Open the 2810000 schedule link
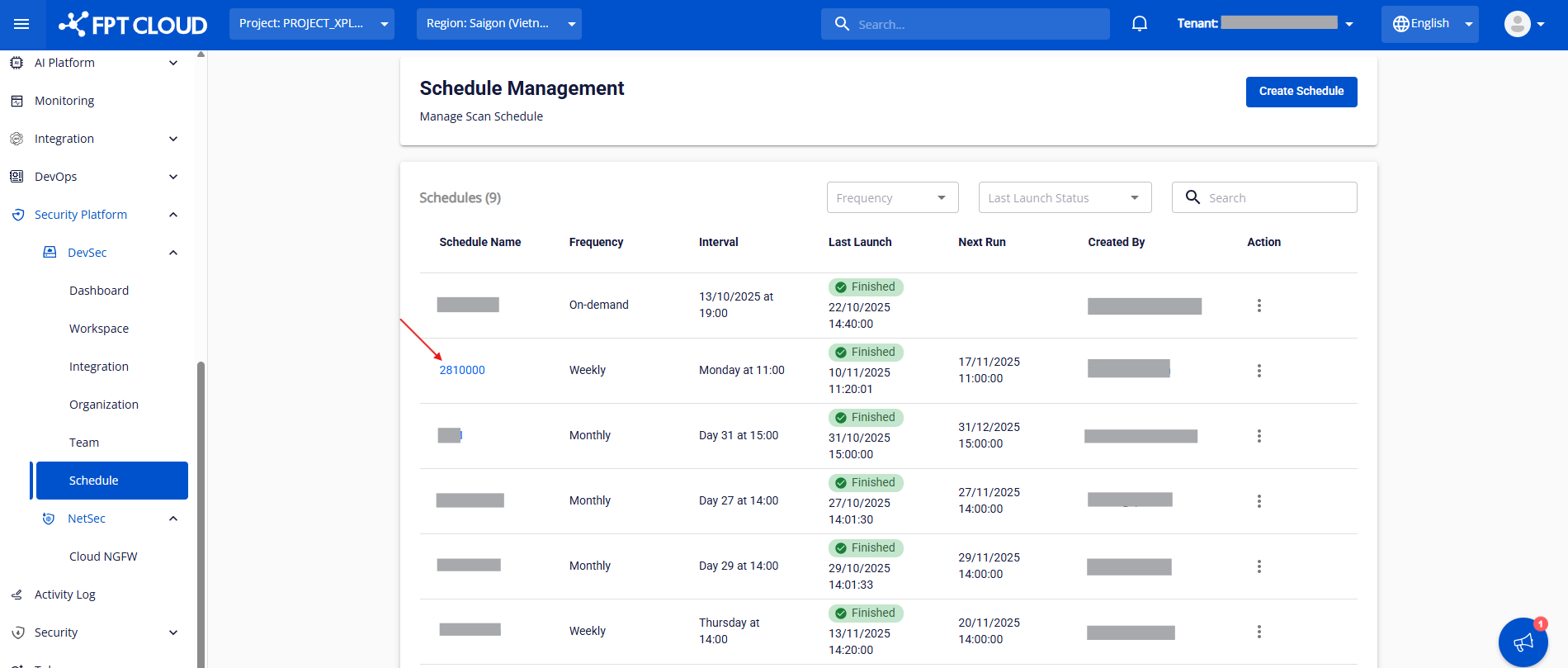 tap(462, 370)
